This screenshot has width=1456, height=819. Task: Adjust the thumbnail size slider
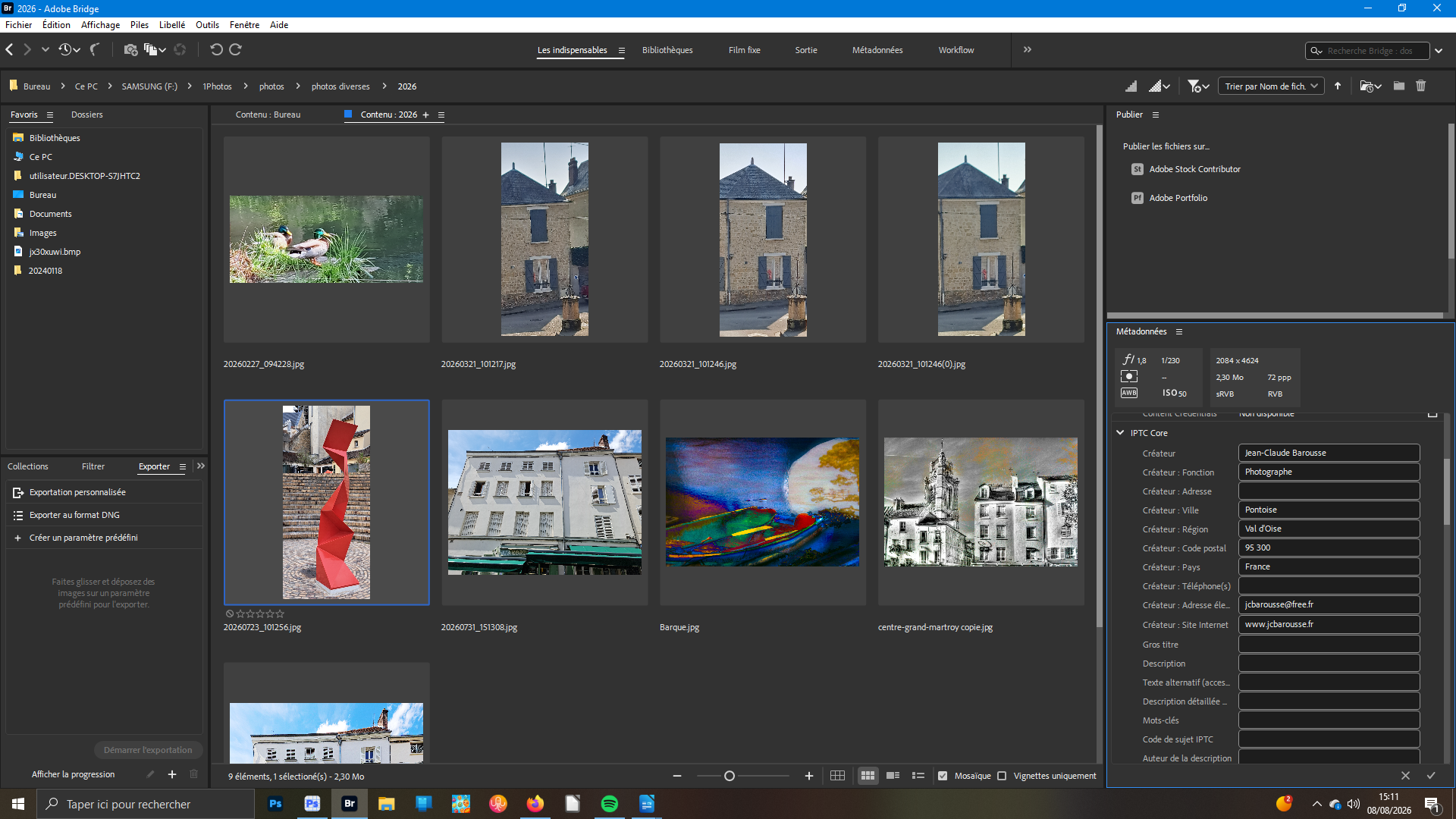pyautogui.click(x=730, y=776)
